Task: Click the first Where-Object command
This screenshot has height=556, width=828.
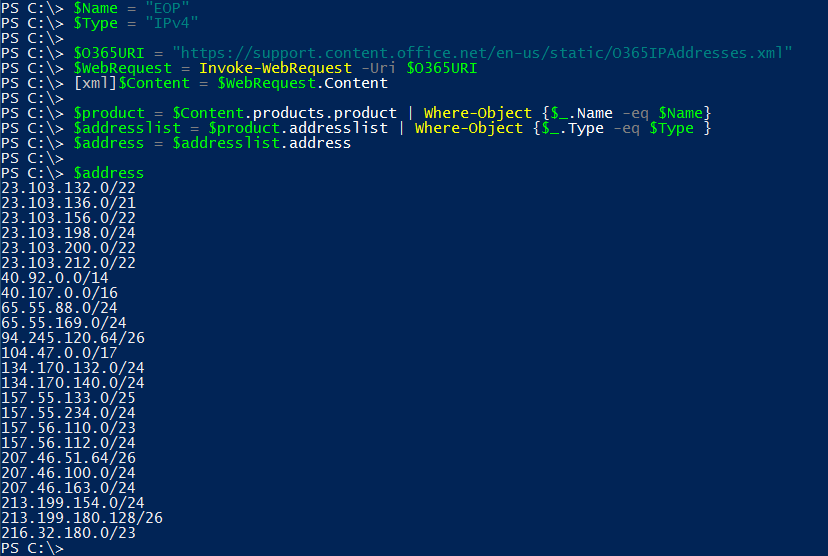Action: pyautogui.click(x=477, y=113)
